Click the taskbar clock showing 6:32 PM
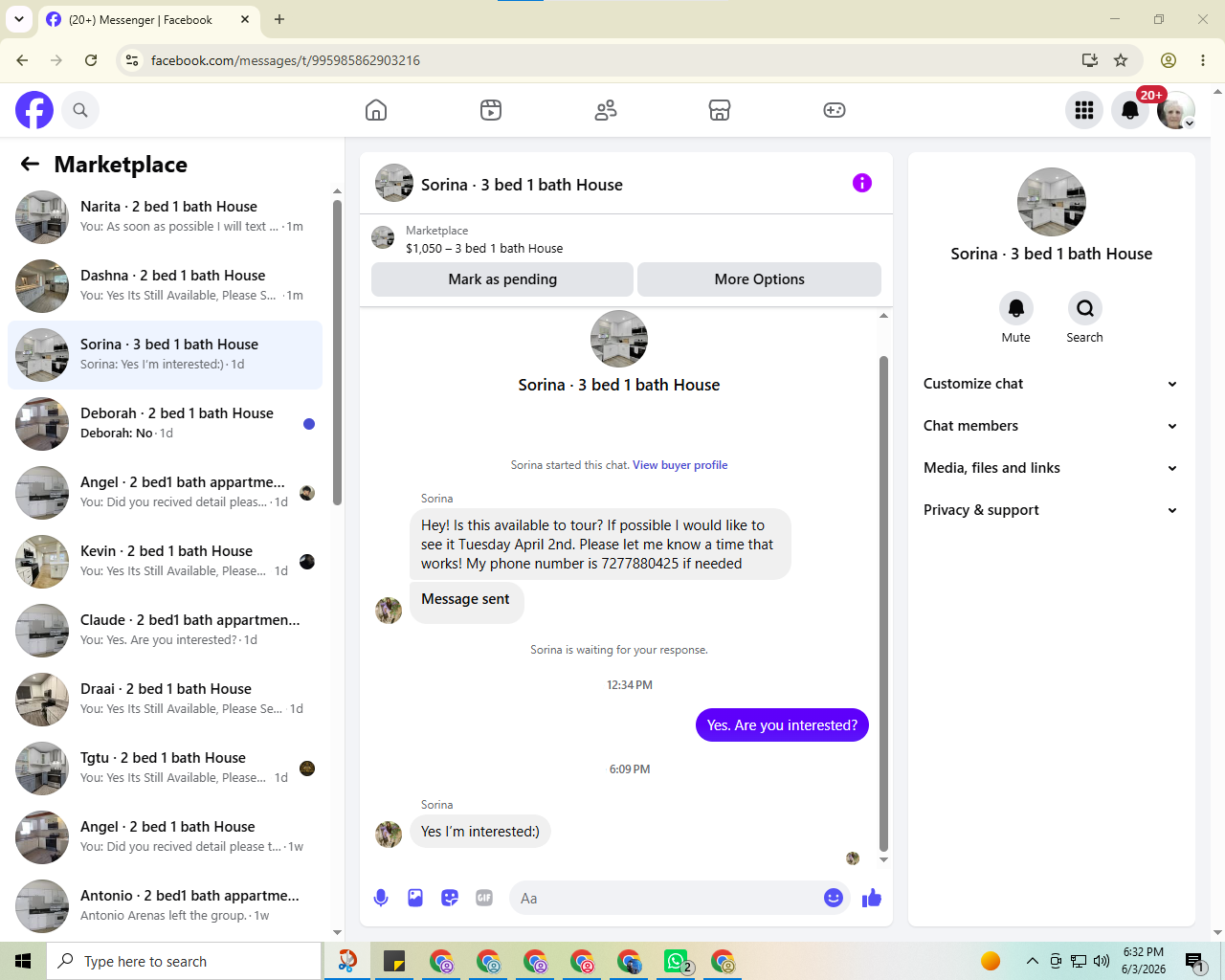The width and height of the screenshot is (1225, 980). (1144, 961)
